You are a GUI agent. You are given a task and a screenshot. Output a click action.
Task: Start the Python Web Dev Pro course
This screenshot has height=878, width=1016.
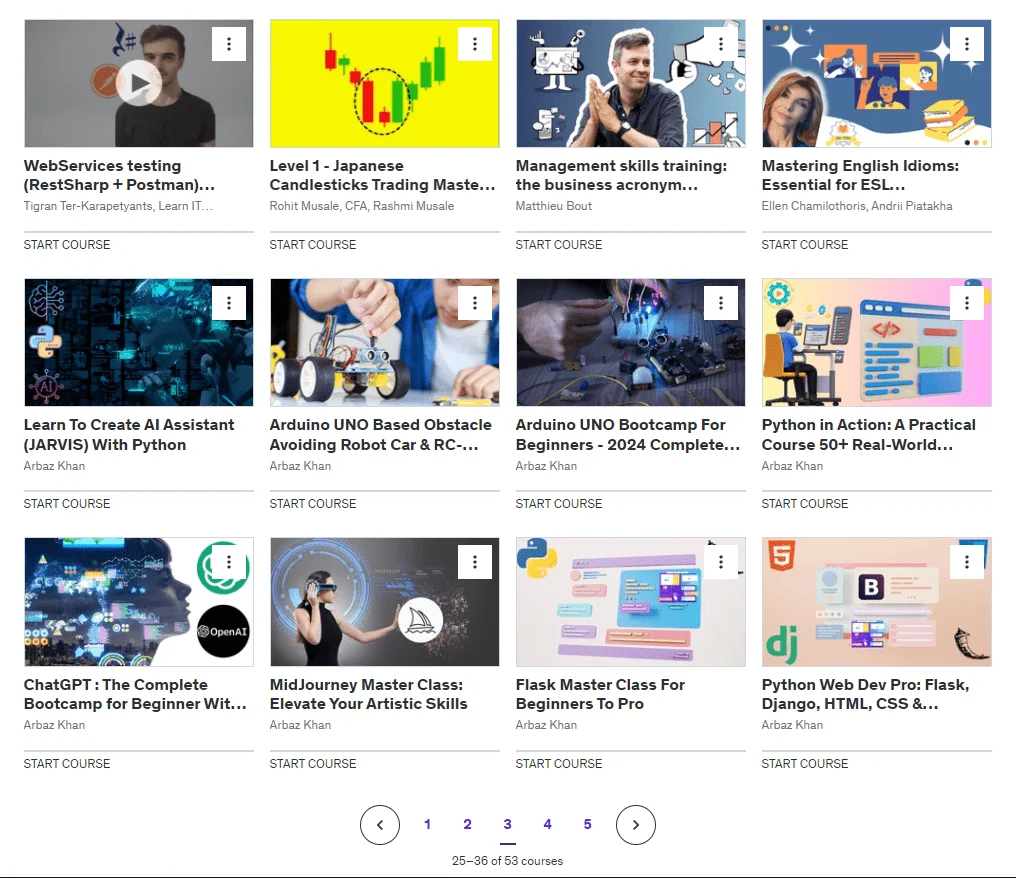[x=805, y=763]
